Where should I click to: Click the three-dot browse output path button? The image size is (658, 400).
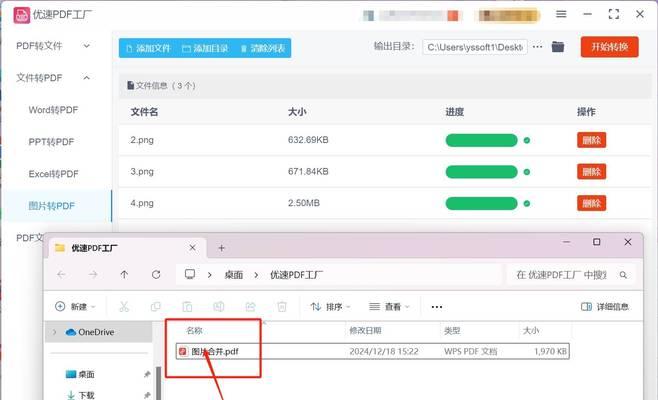(x=538, y=47)
